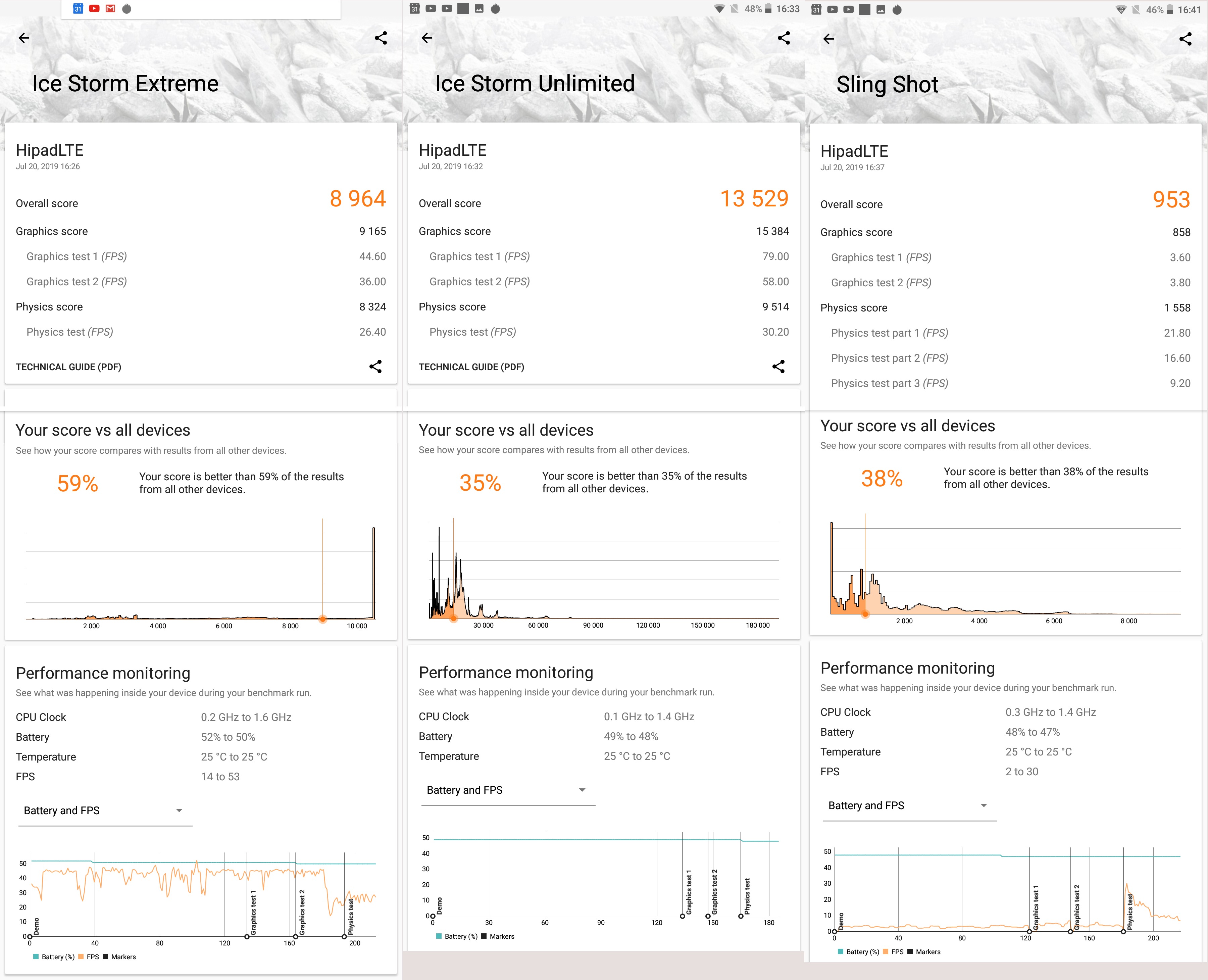This screenshot has width=1208, height=980.
Task: Share Ice Storm Extreme result from header
Action: click(381, 38)
